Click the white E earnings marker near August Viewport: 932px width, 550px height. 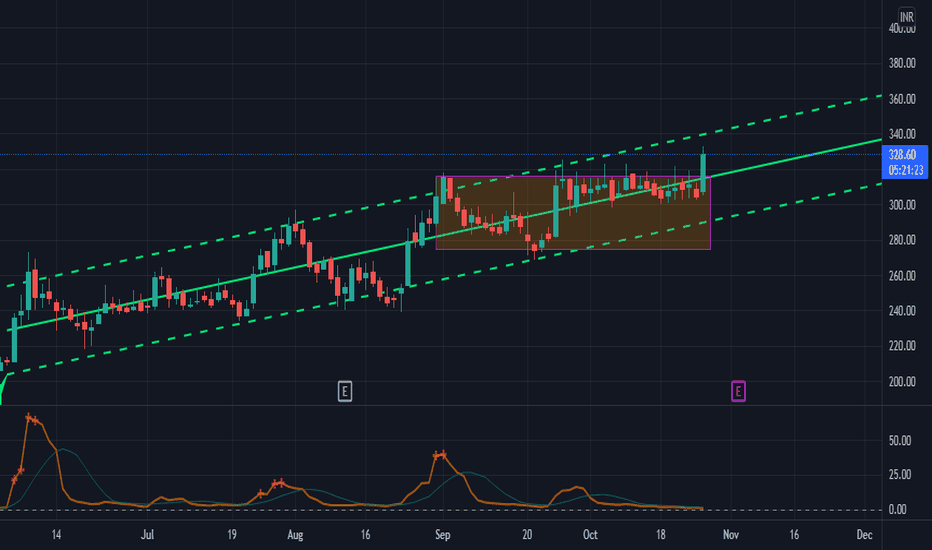(x=345, y=391)
